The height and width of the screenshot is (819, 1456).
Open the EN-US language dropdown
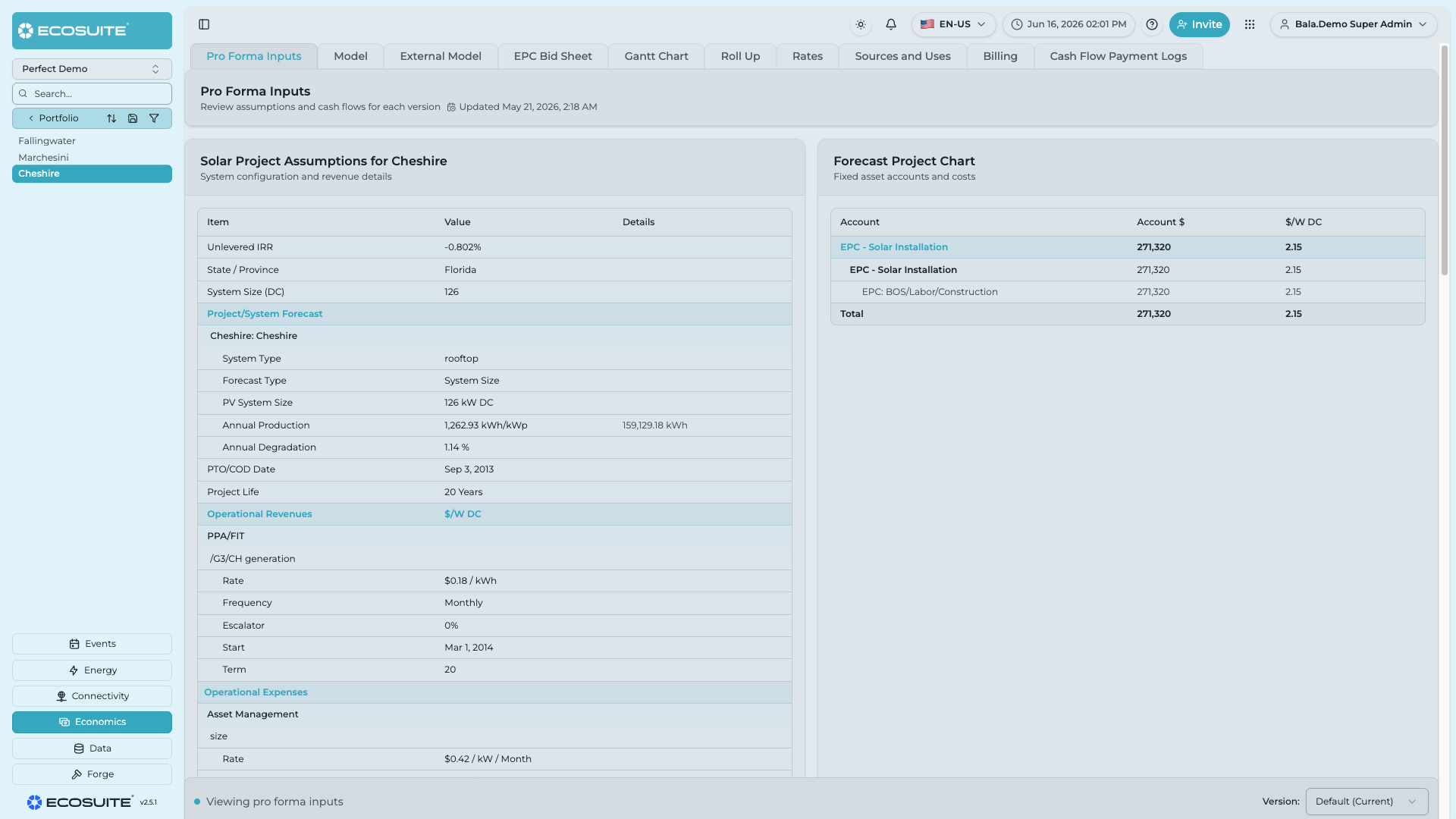(953, 24)
